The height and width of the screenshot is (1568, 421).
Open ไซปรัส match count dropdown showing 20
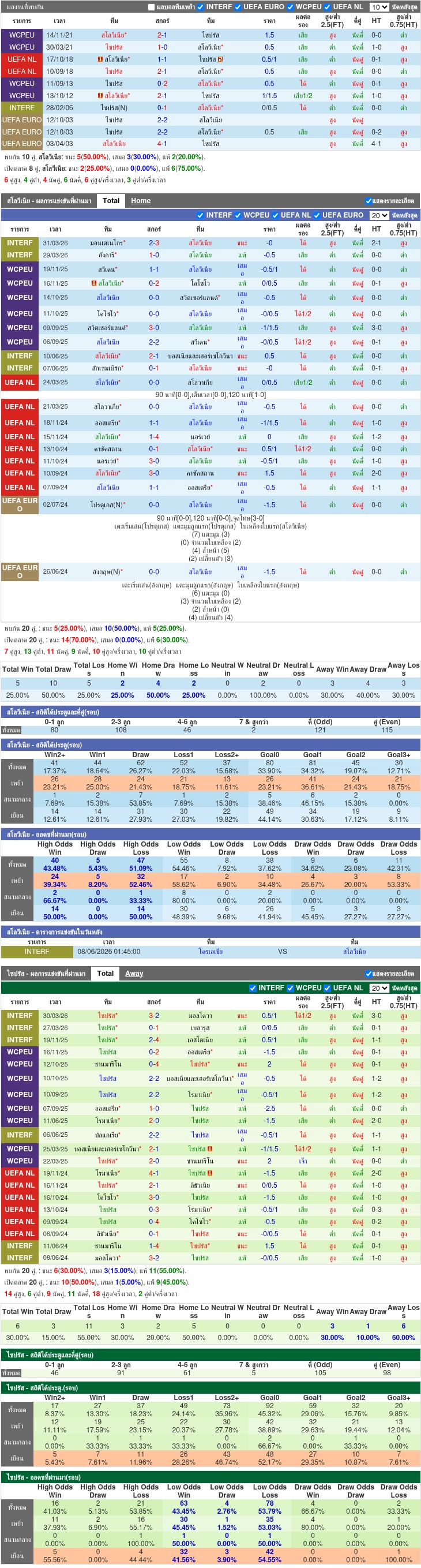point(379,989)
